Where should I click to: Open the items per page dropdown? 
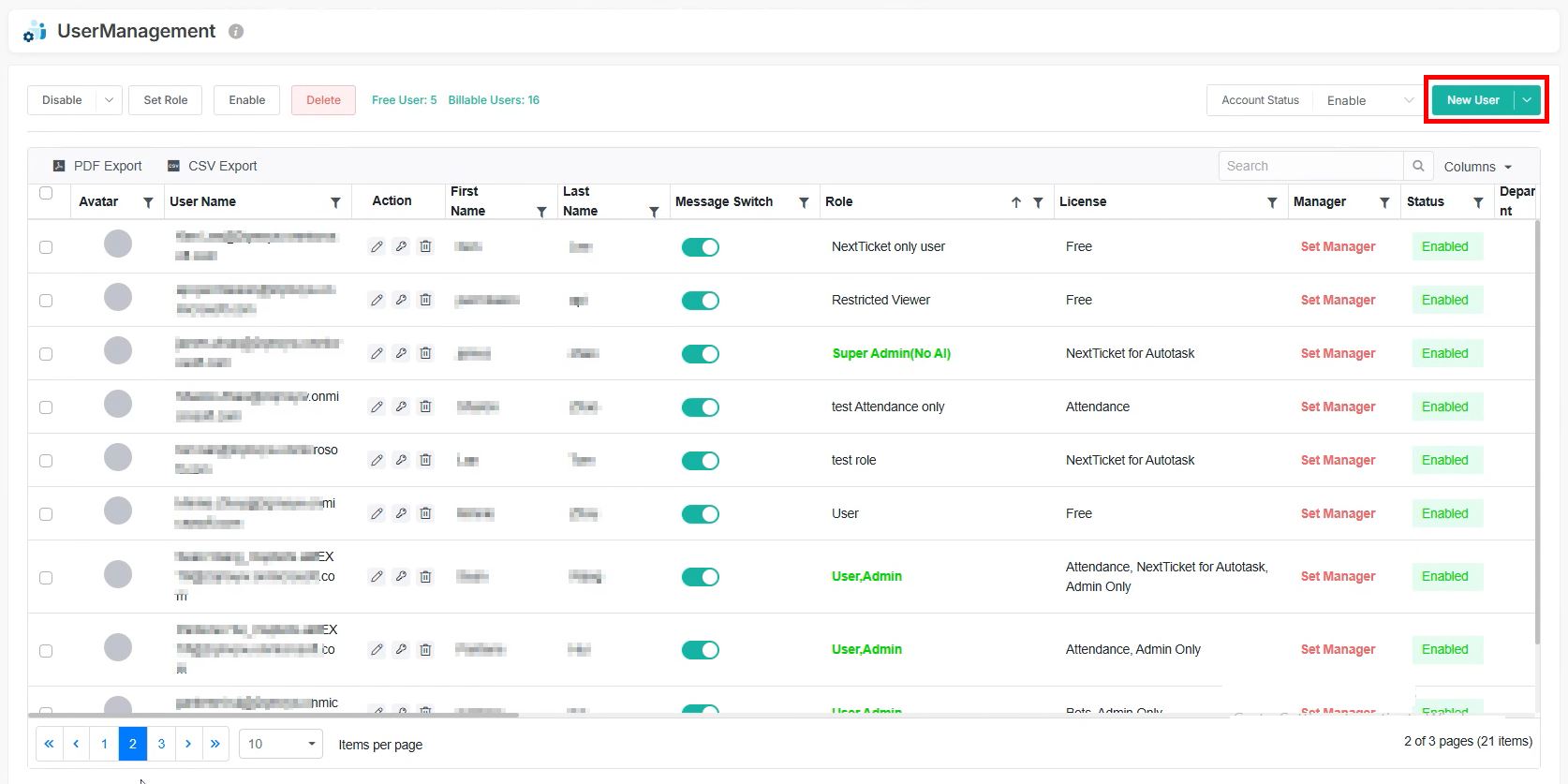[x=280, y=744]
